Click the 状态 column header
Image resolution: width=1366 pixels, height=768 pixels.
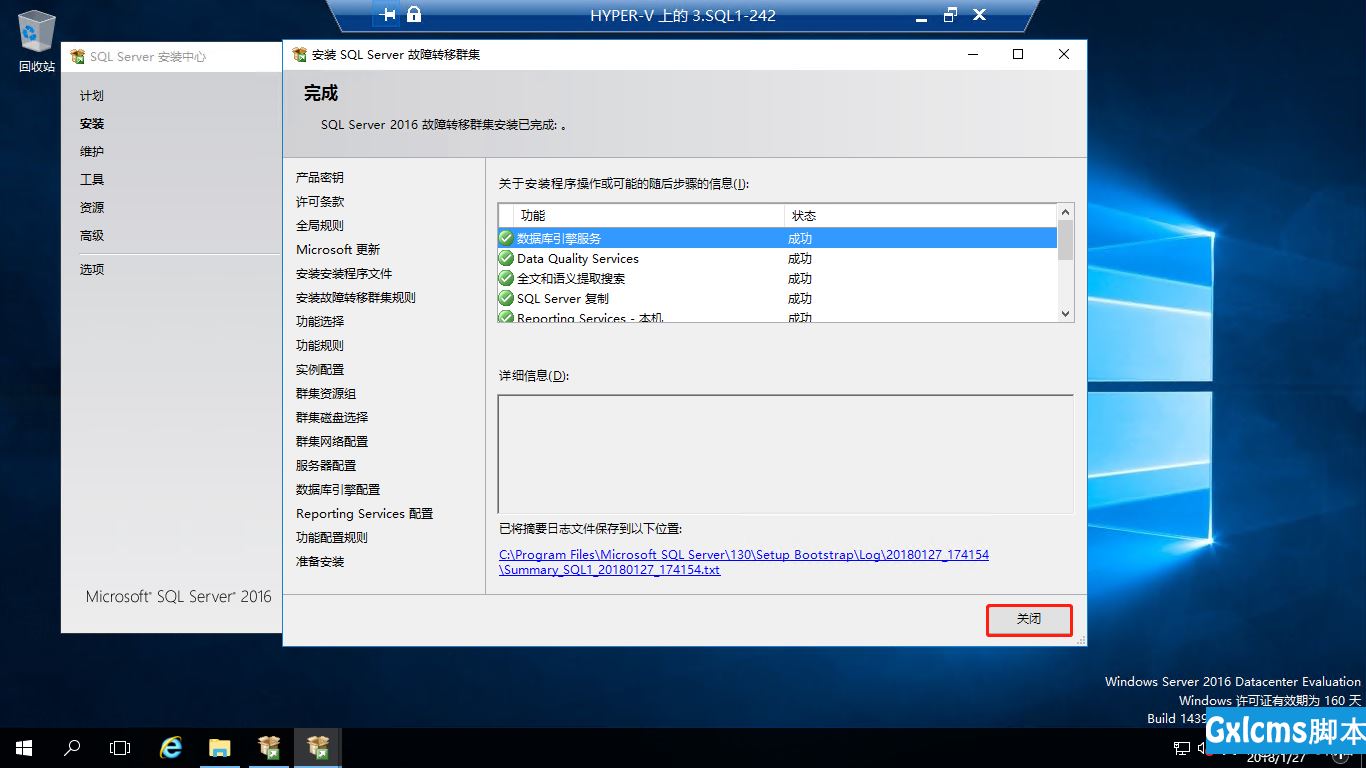pos(921,216)
